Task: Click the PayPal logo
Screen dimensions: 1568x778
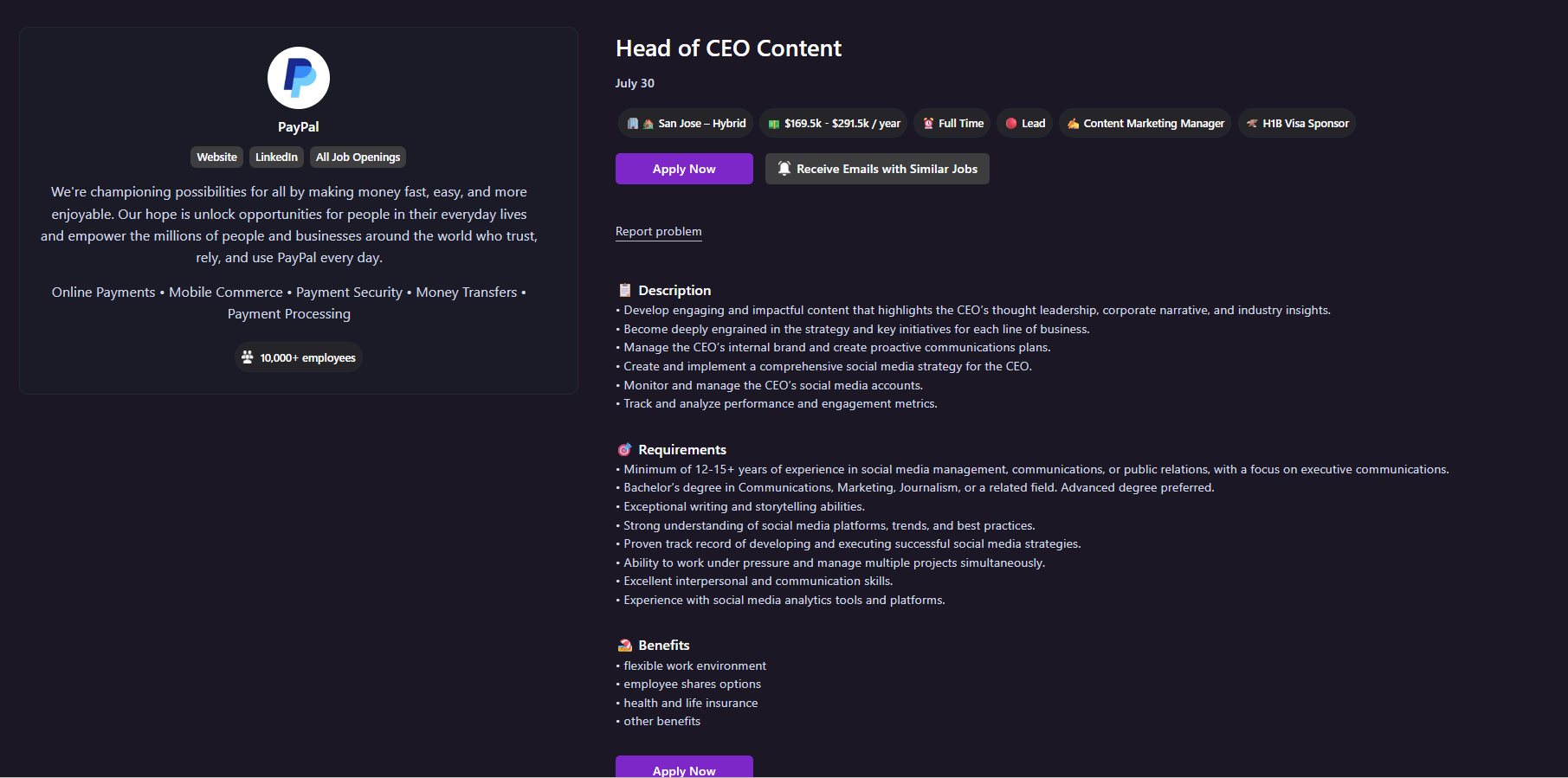Action: pos(298,77)
